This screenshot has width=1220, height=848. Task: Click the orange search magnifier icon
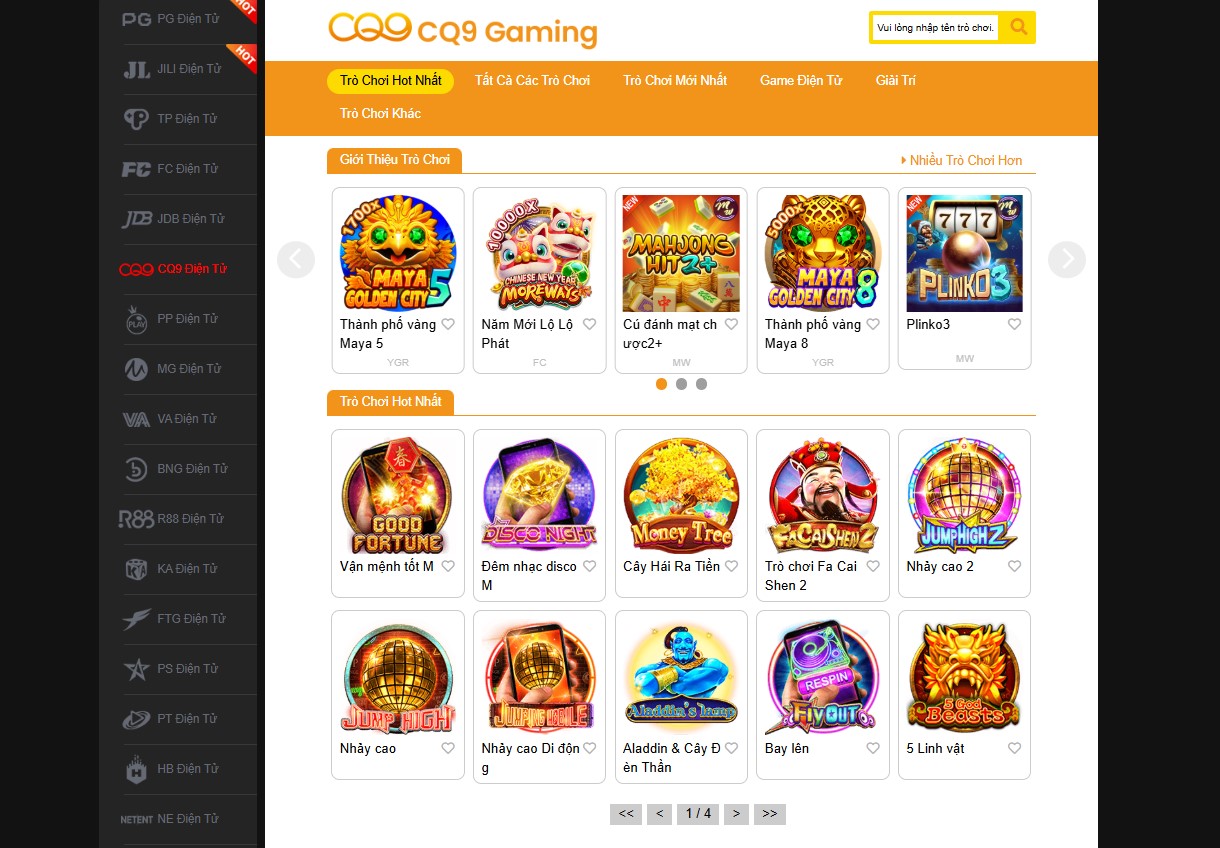1018,27
